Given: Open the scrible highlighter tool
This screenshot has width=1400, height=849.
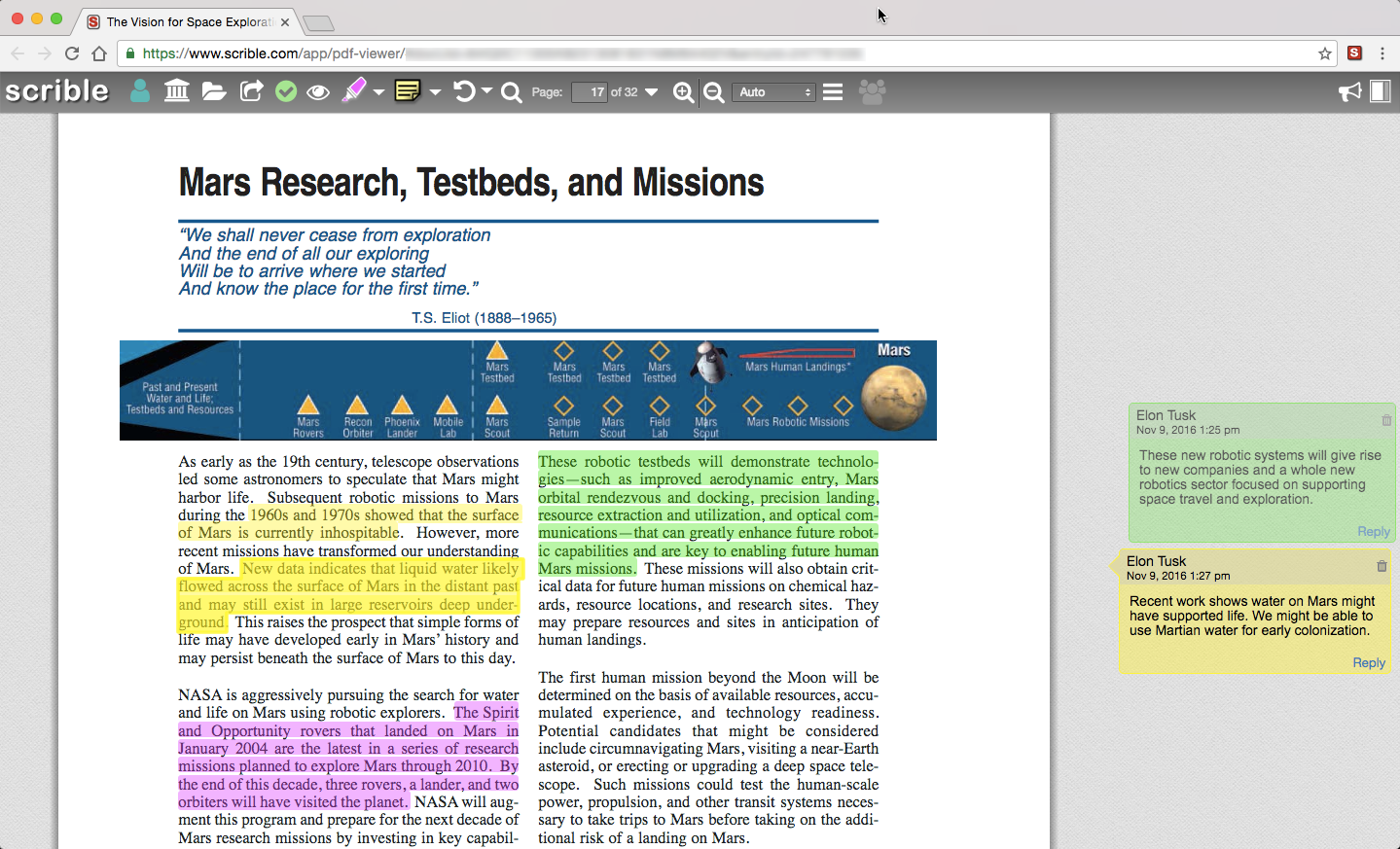Looking at the screenshot, I should [x=356, y=91].
